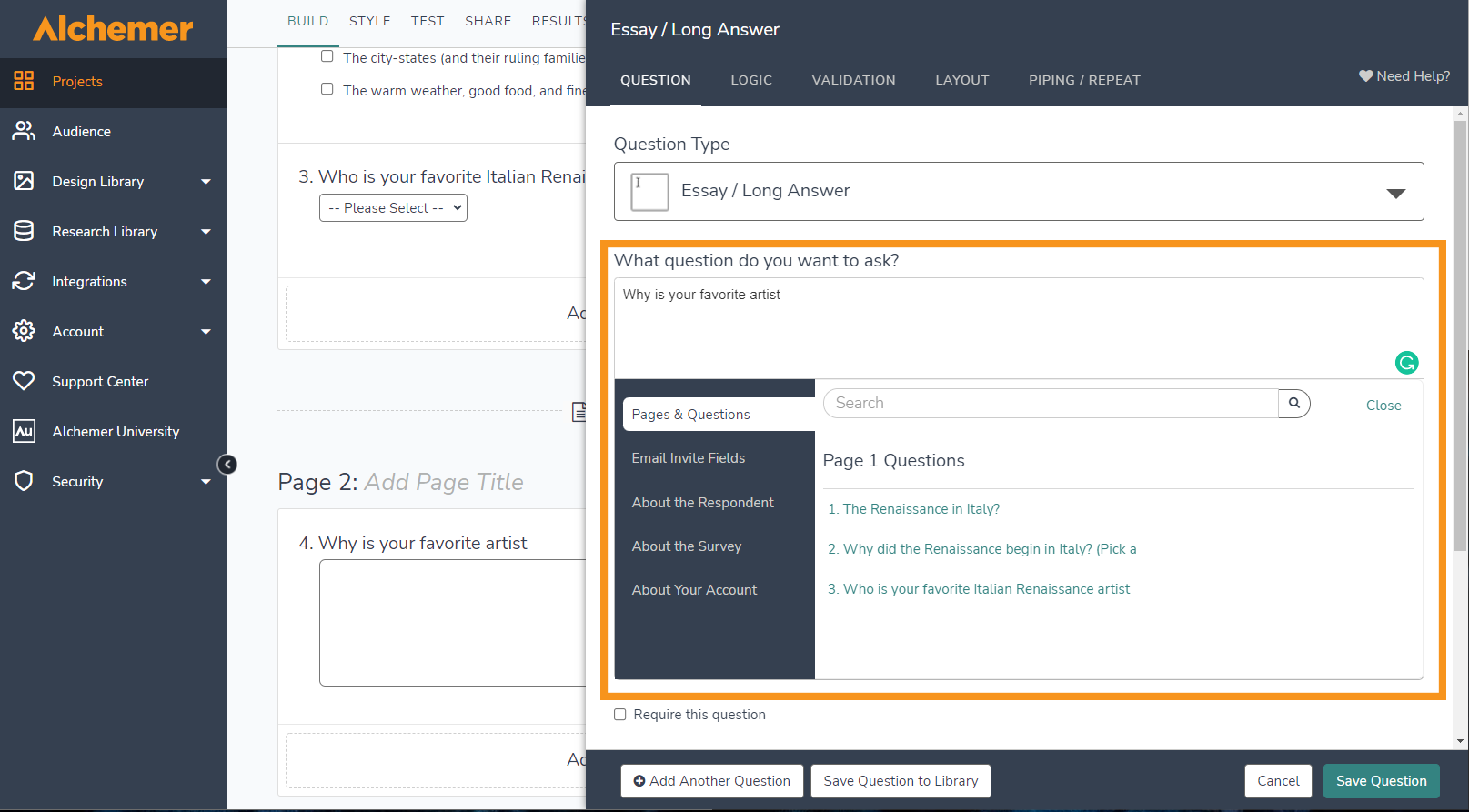Insert merge code for question 3 link
This screenshot has height=812, width=1469.
pos(979,589)
